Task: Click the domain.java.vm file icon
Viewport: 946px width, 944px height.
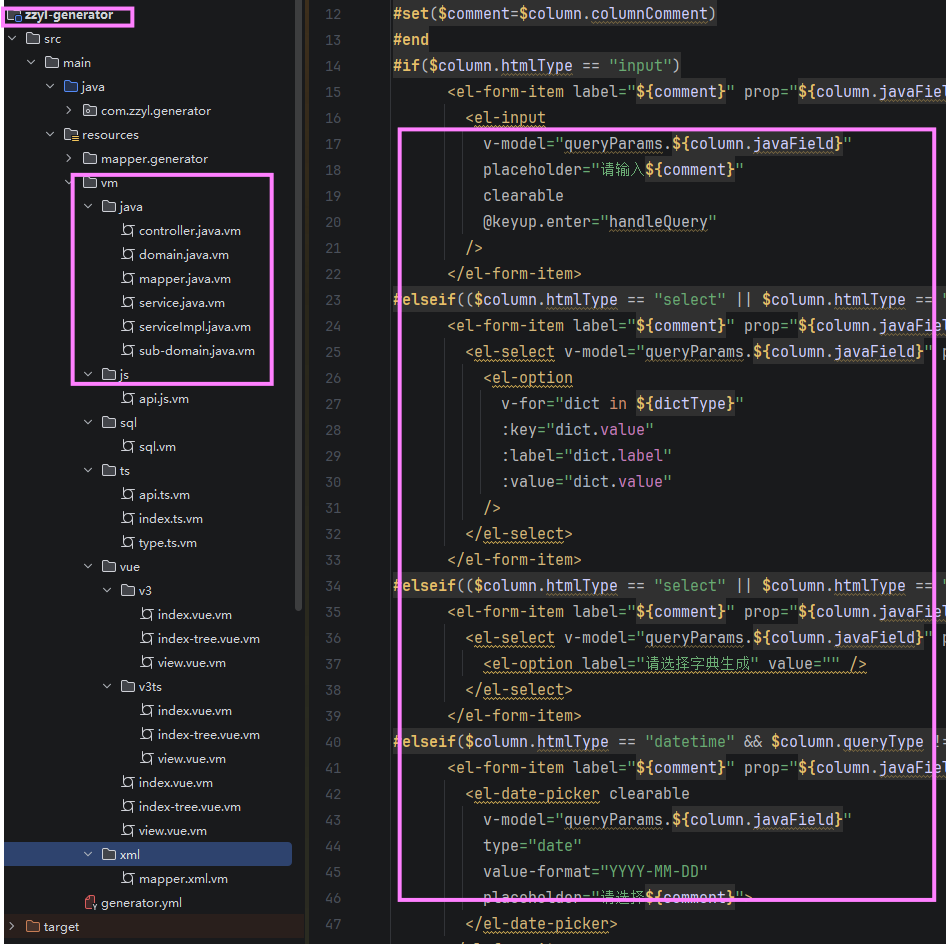Action: [127, 255]
